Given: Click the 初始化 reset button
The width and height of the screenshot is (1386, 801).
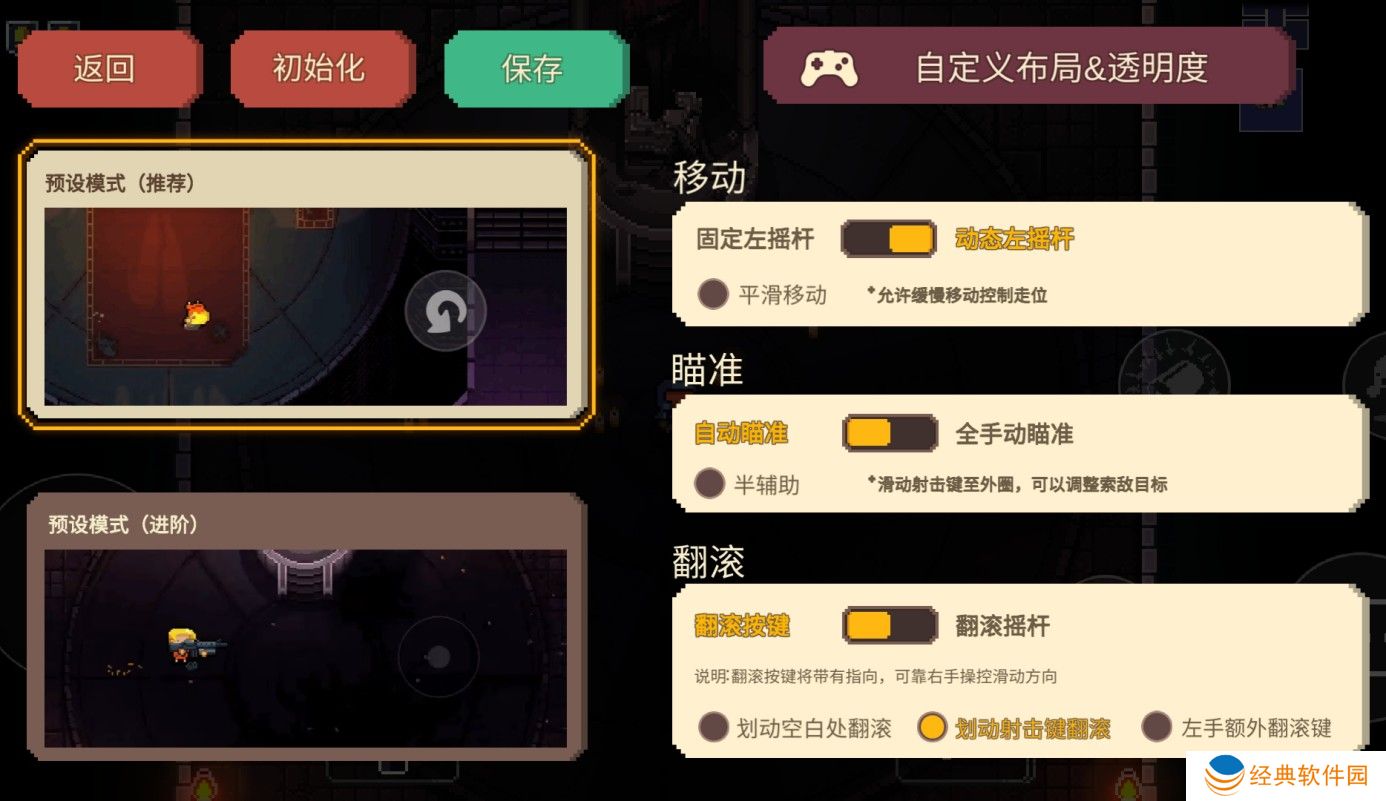Looking at the screenshot, I should tap(319, 68).
